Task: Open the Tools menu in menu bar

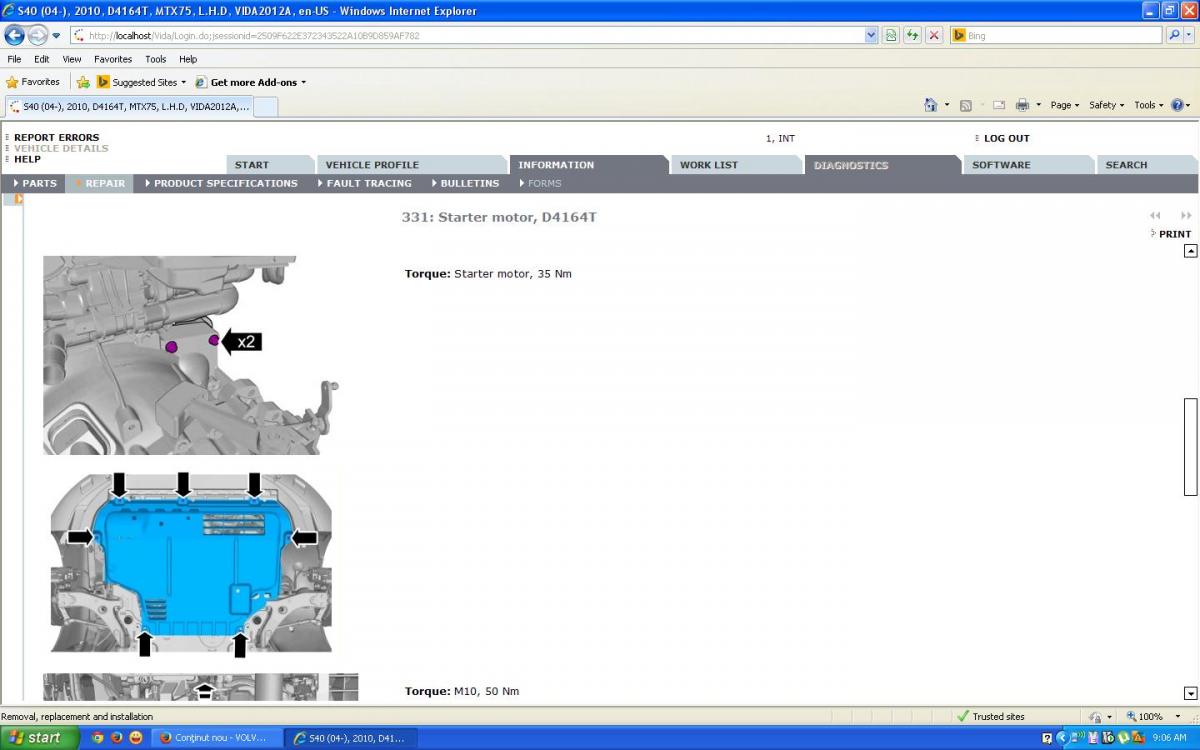Action: tap(156, 59)
